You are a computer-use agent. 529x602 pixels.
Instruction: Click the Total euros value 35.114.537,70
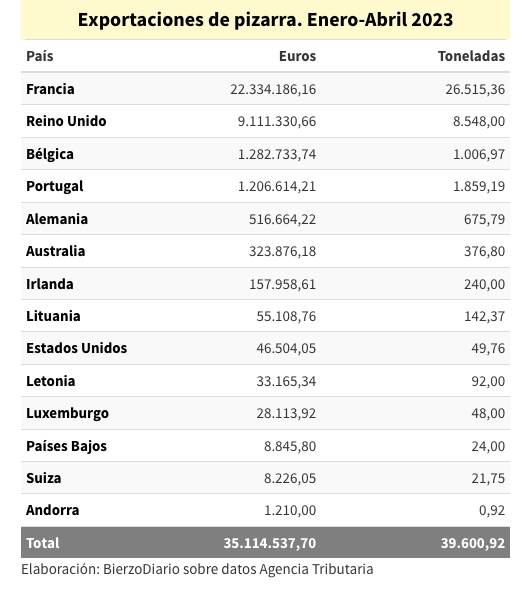click(270, 543)
